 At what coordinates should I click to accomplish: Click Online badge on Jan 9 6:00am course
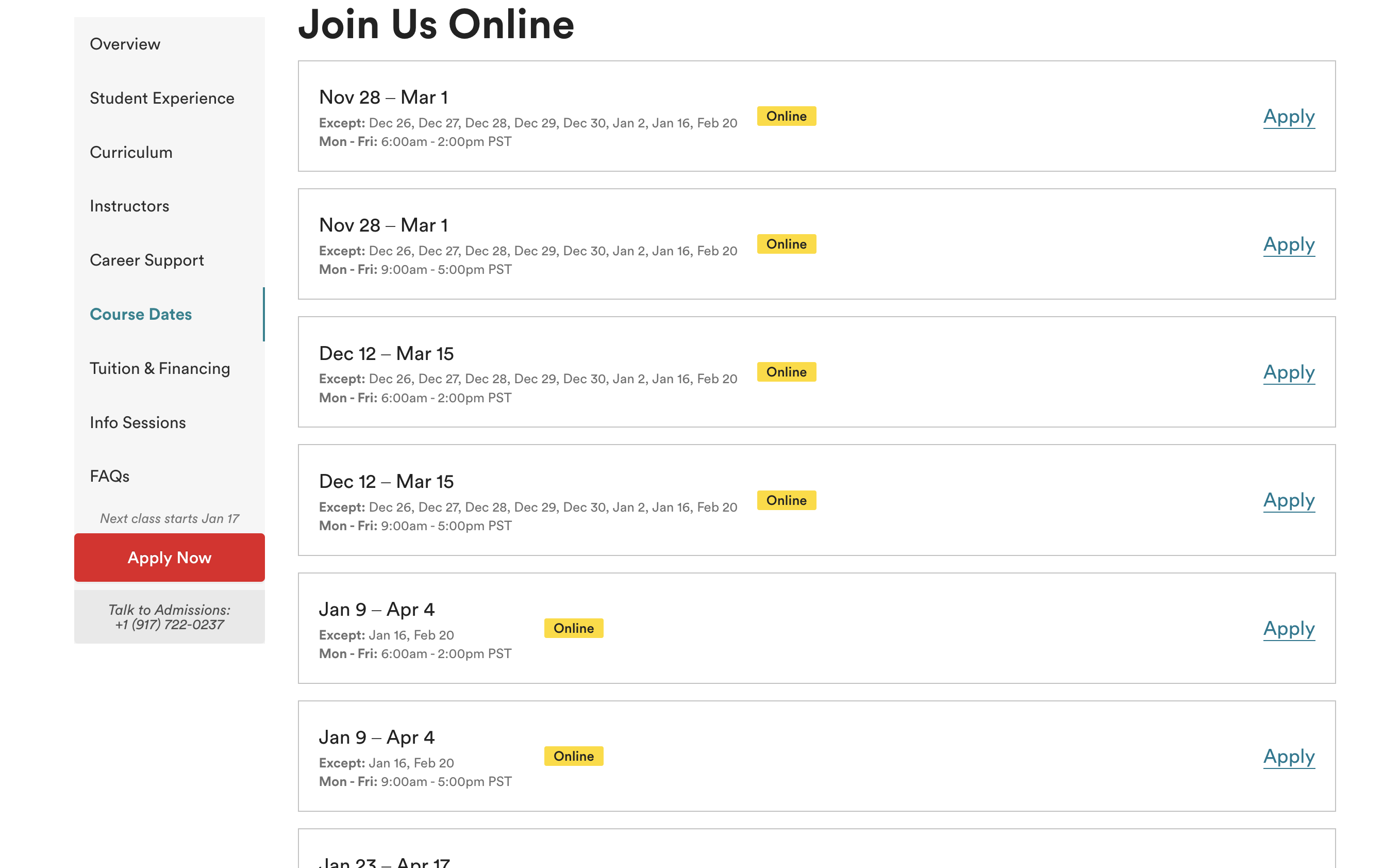[x=573, y=629]
